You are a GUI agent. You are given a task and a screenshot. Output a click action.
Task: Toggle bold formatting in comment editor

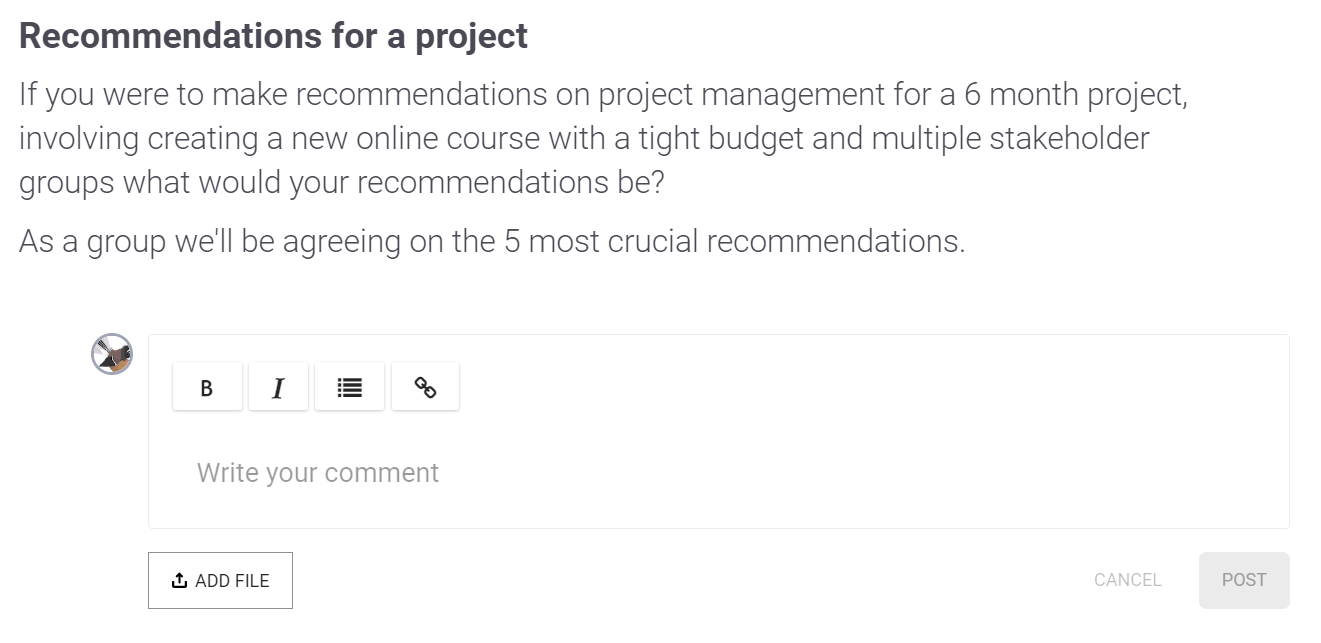207,387
